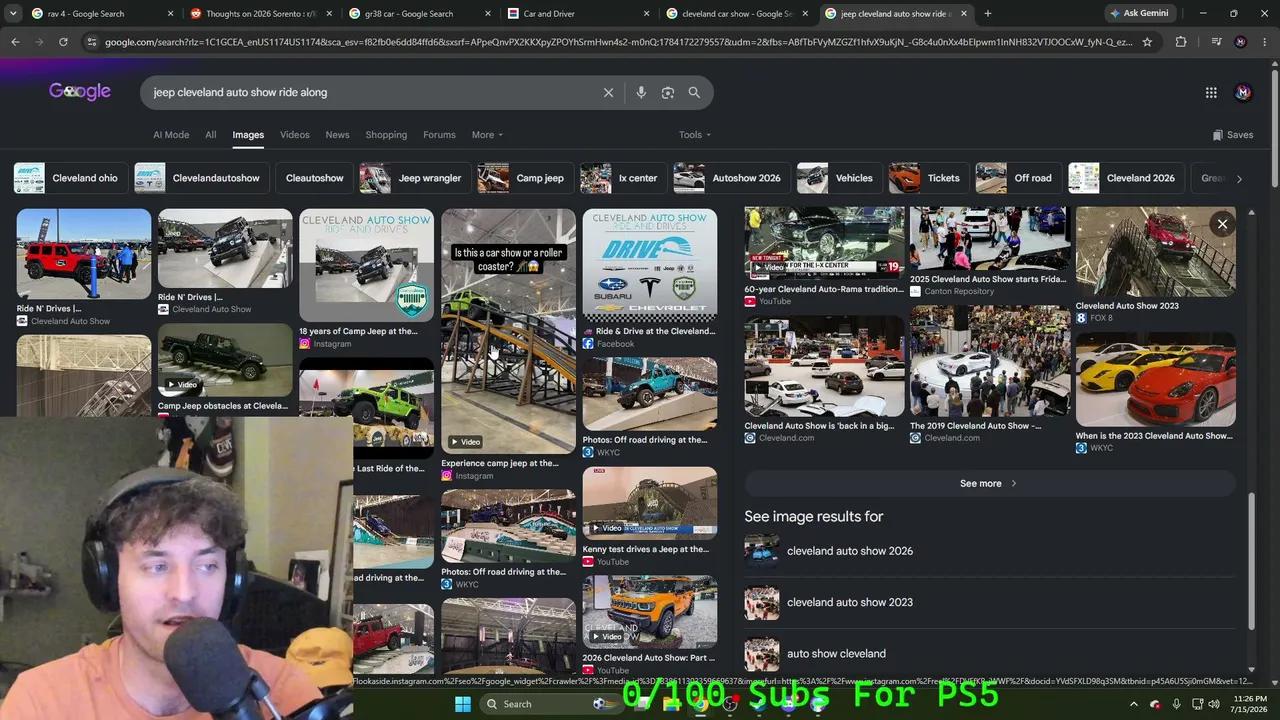Image resolution: width=1280 pixels, height=720 pixels.
Task: Switch to the Thoughts on 2026 Sorento tab
Action: pyautogui.click(x=260, y=14)
